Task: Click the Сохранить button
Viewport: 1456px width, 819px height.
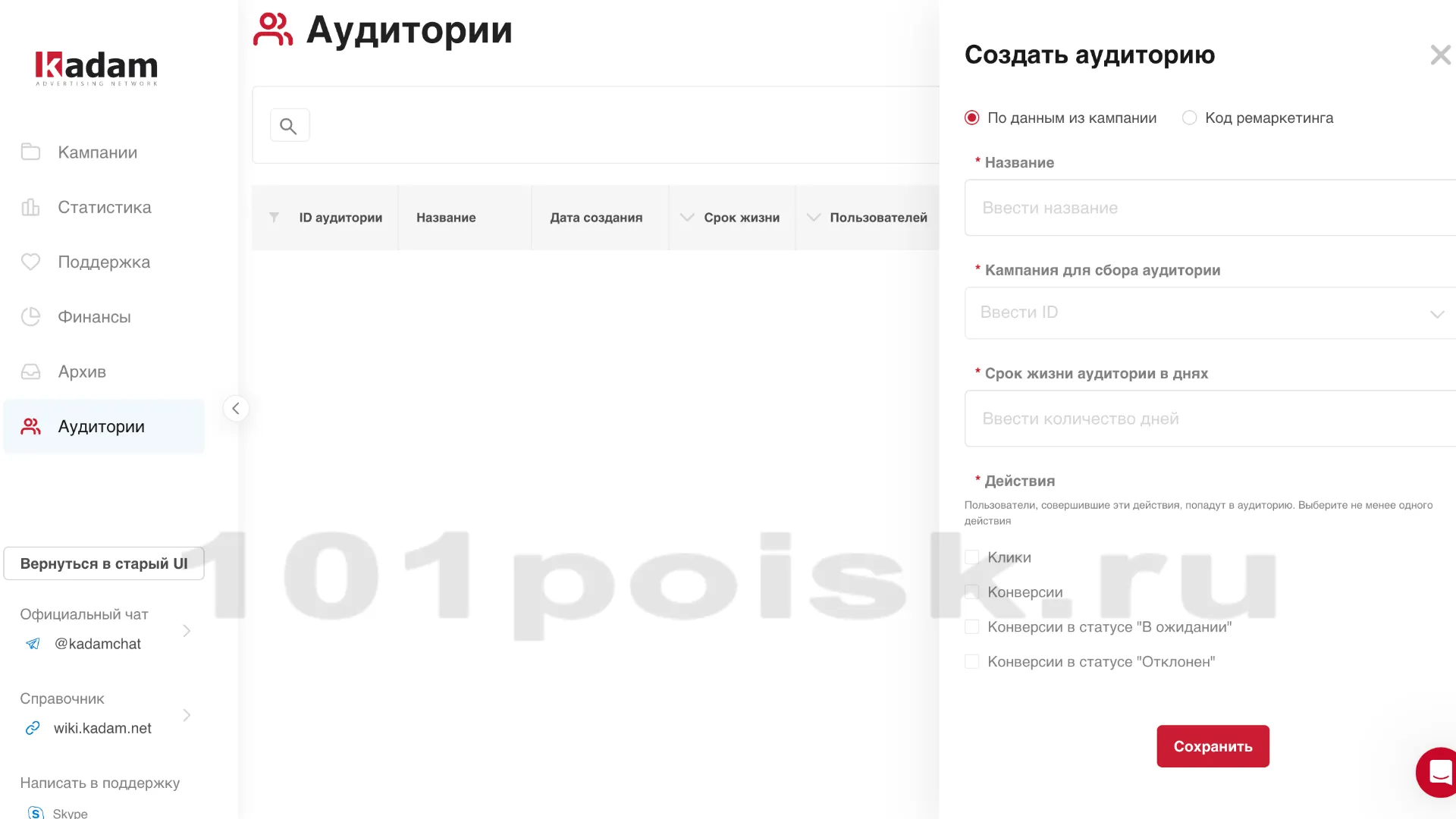Action: [x=1213, y=746]
